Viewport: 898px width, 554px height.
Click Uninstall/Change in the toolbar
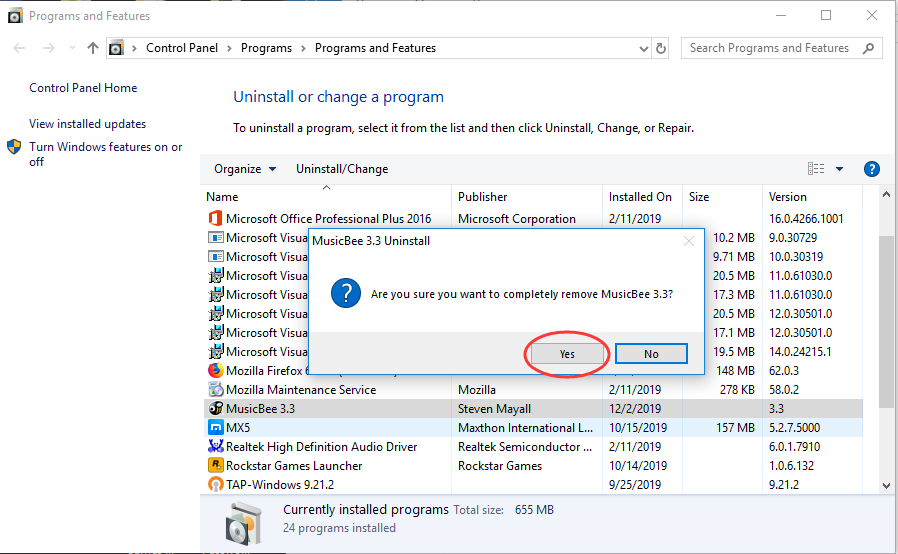pyautogui.click(x=342, y=169)
